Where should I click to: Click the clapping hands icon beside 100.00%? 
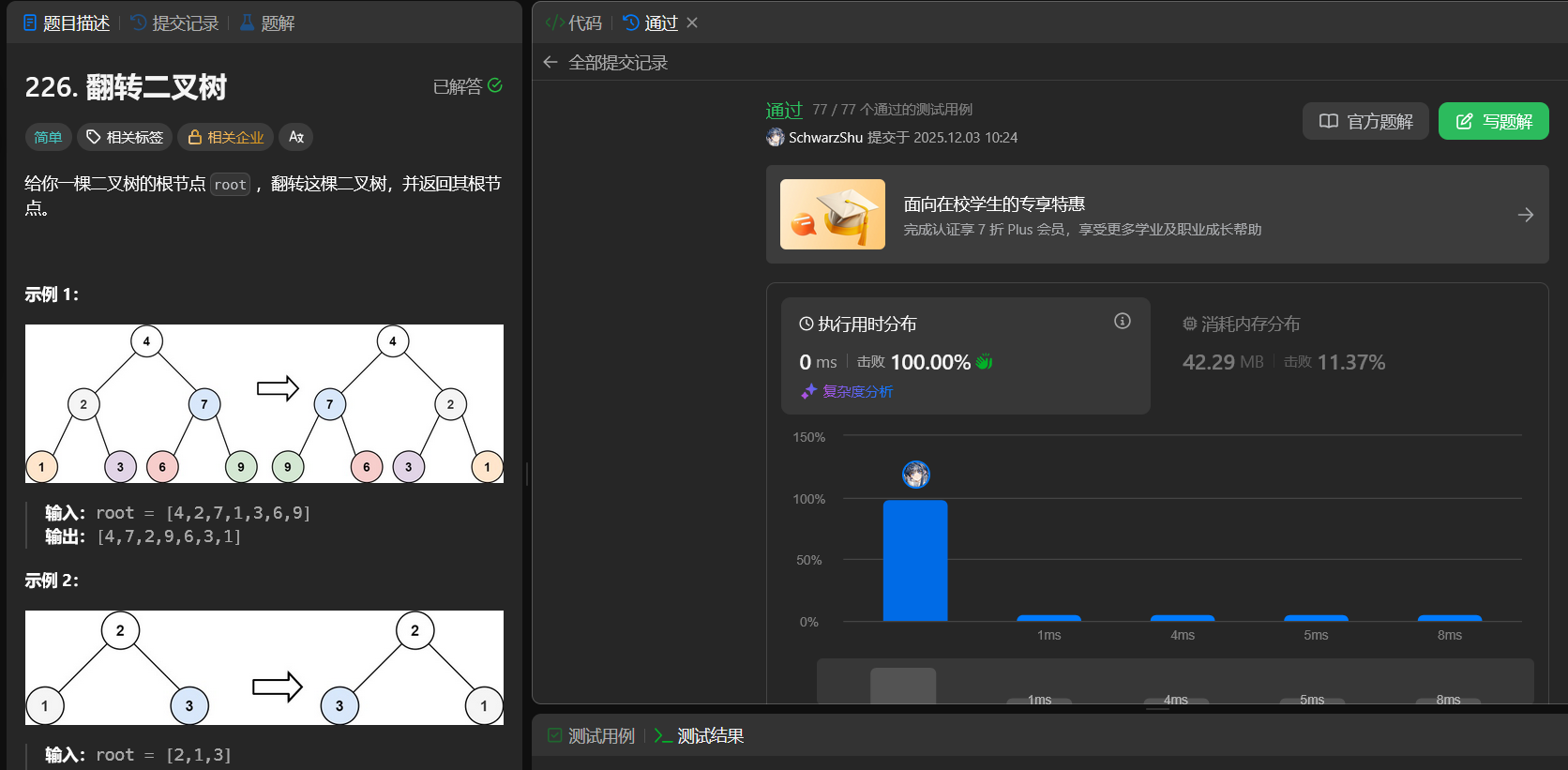click(984, 362)
